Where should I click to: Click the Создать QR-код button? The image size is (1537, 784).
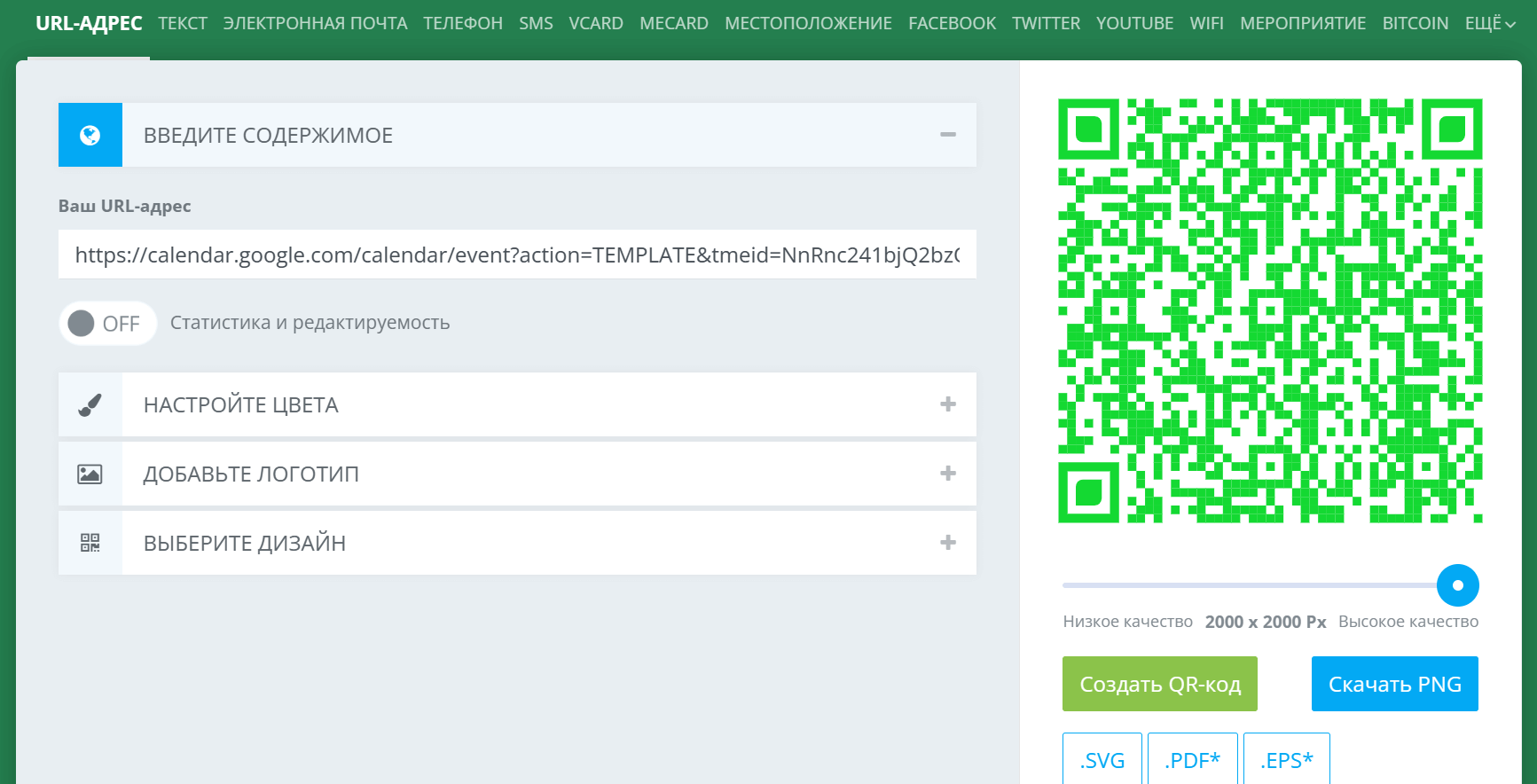click(1160, 684)
